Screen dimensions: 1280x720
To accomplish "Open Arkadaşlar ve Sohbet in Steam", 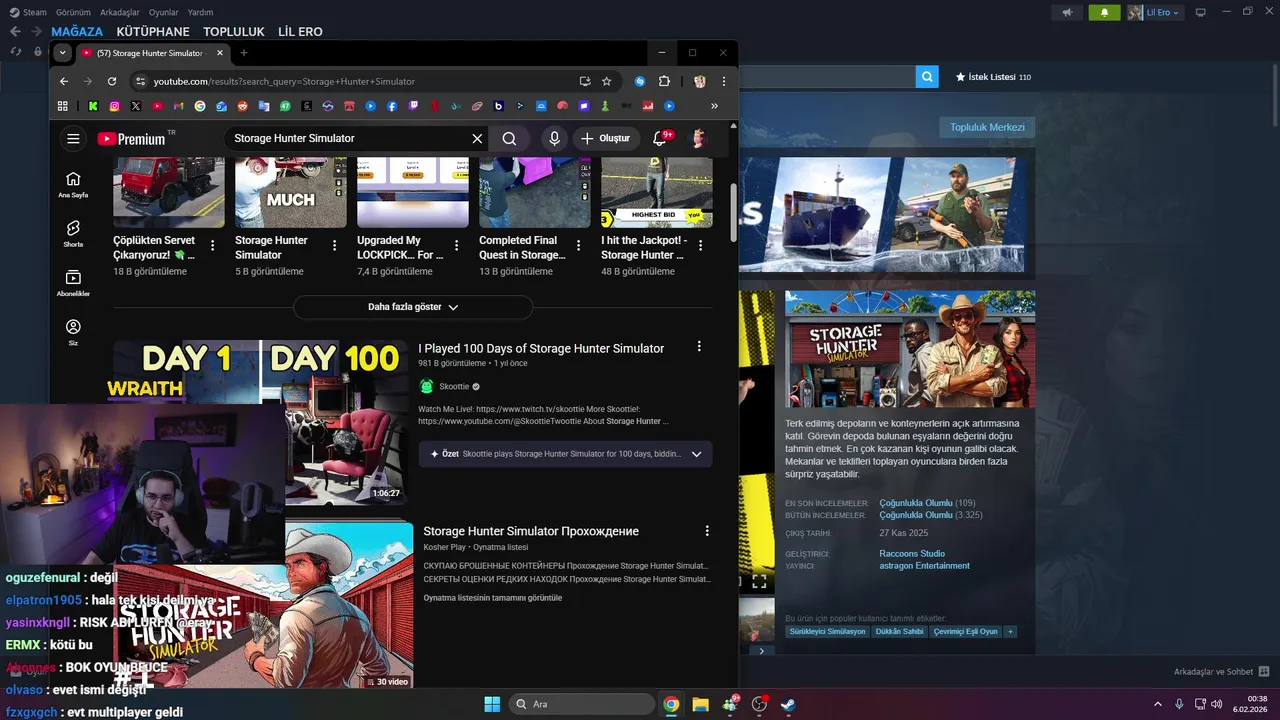I will click(1221, 672).
